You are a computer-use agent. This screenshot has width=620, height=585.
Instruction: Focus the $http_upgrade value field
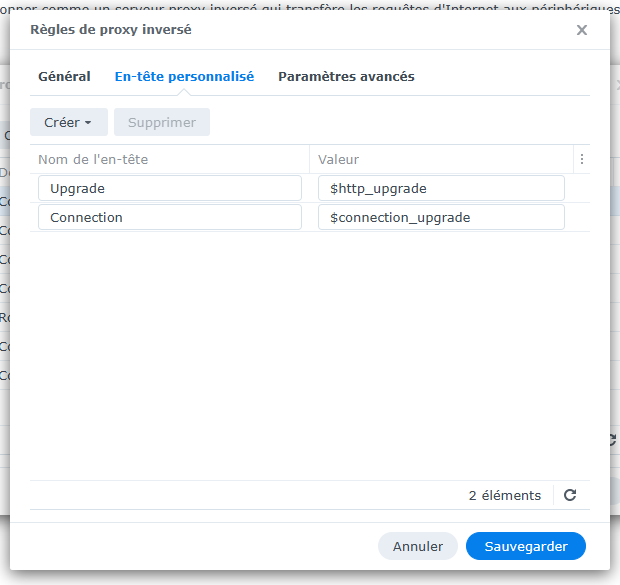(x=441, y=188)
